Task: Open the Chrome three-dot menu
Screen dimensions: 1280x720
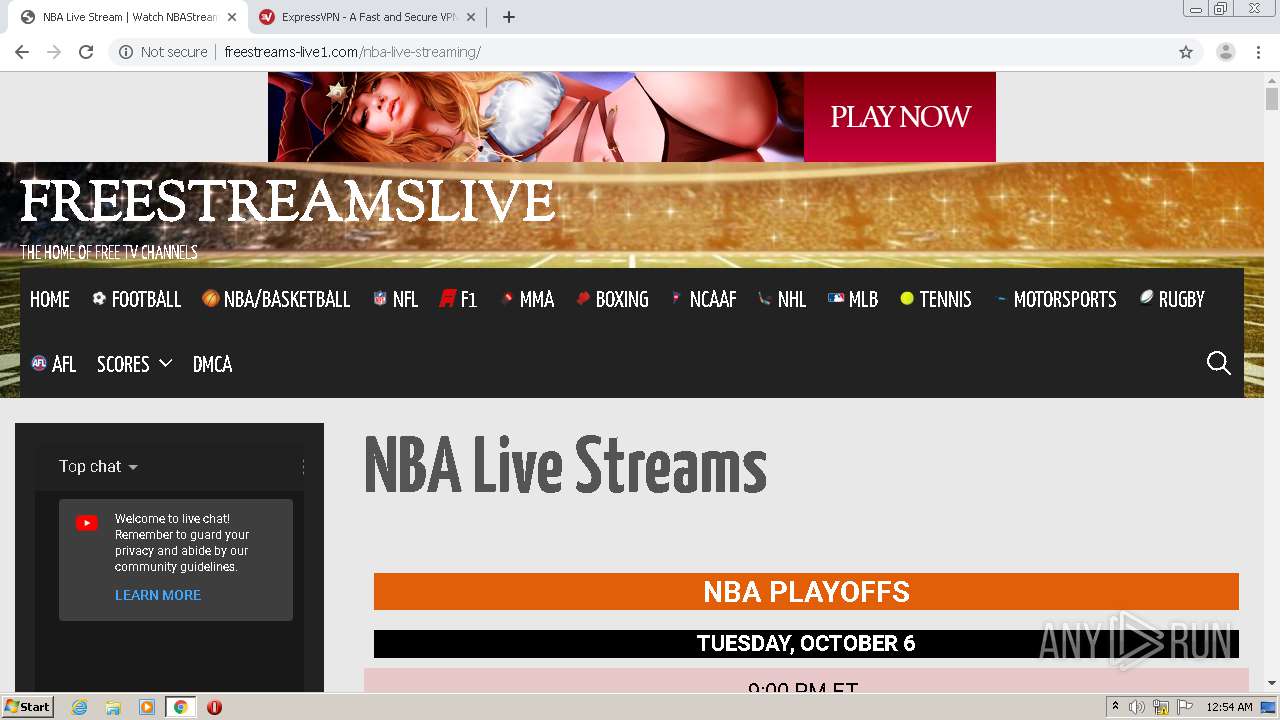Action: tap(1258, 52)
